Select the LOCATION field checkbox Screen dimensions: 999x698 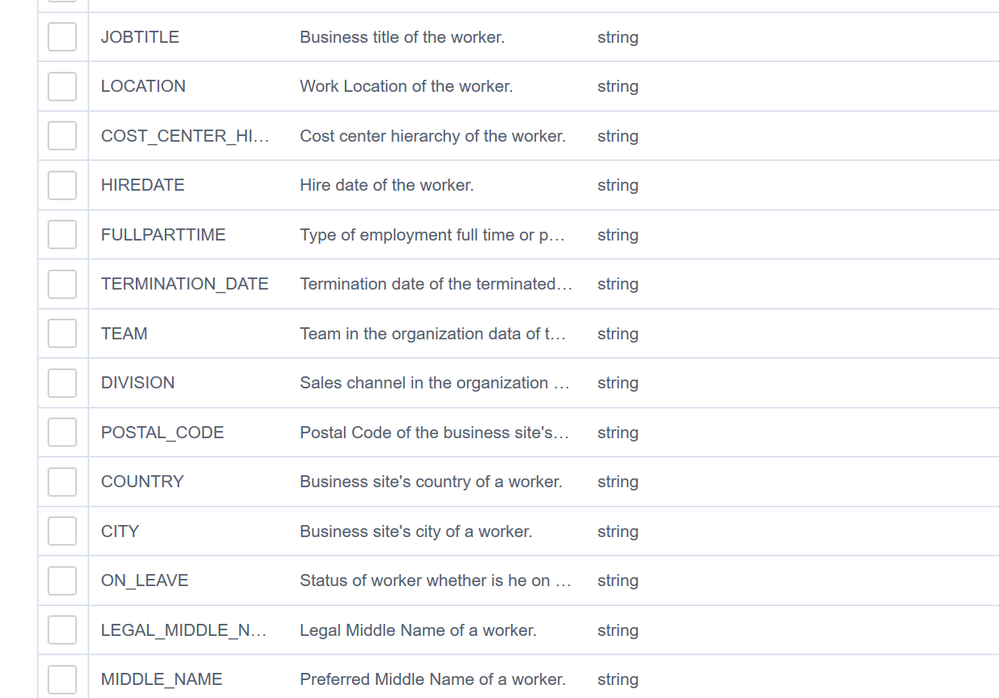click(x=62, y=86)
